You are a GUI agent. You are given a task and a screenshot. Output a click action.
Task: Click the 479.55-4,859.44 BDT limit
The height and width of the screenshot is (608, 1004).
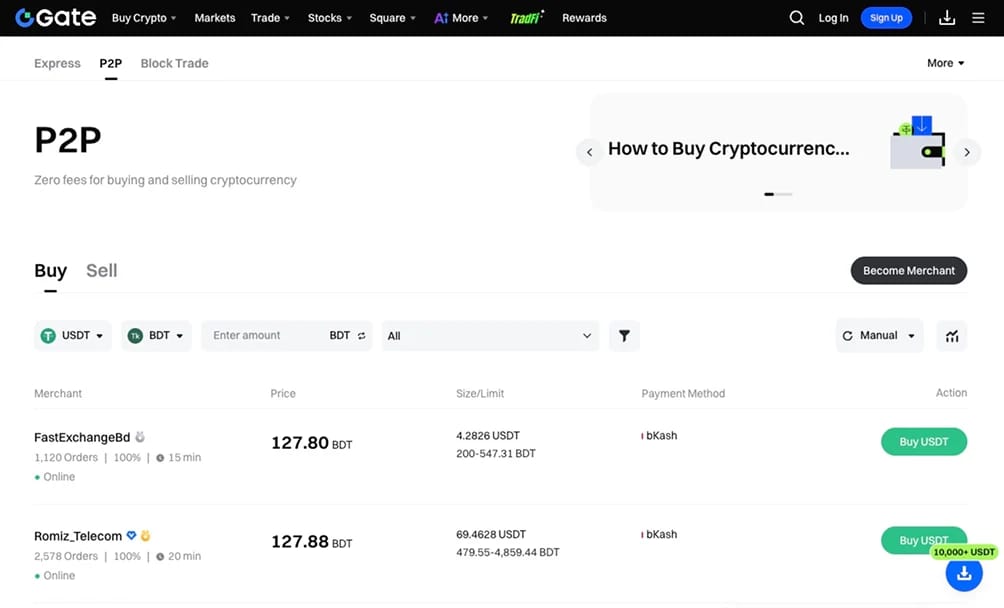508,552
